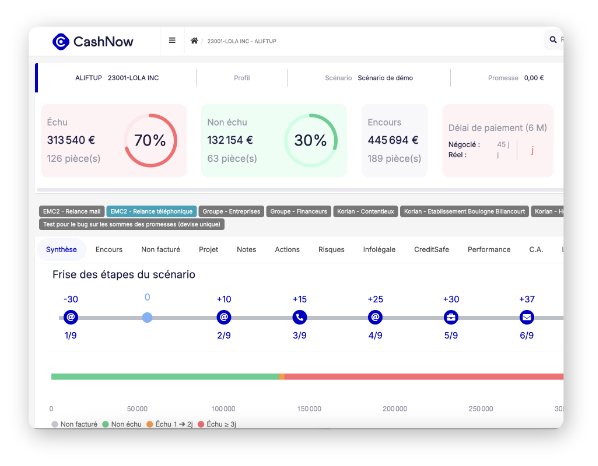This screenshot has height=466, width=598.
Task: Toggle Non facturé legend entry
Action: [75, 424]
